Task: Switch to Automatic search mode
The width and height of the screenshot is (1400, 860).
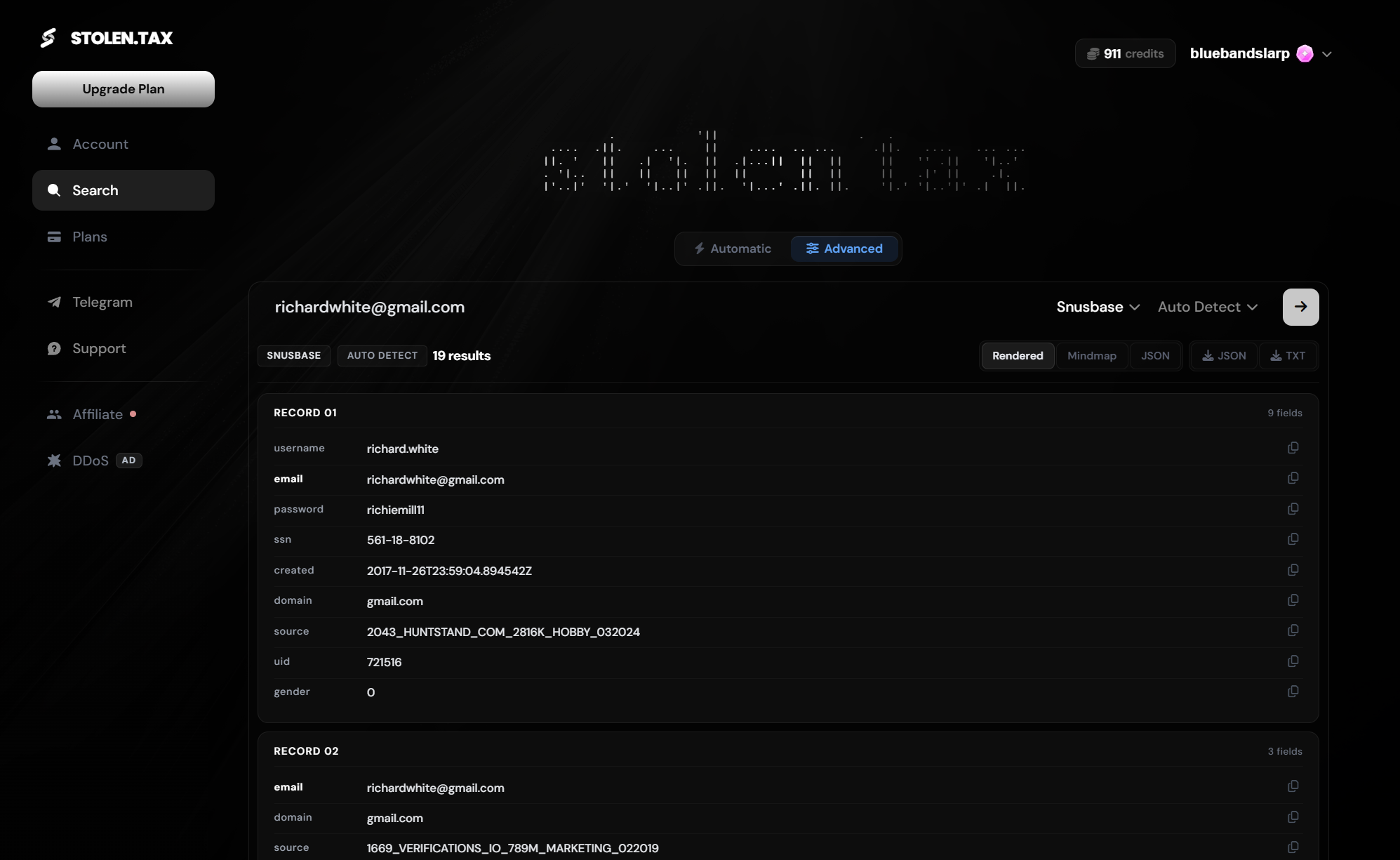Action: [733, 249]
